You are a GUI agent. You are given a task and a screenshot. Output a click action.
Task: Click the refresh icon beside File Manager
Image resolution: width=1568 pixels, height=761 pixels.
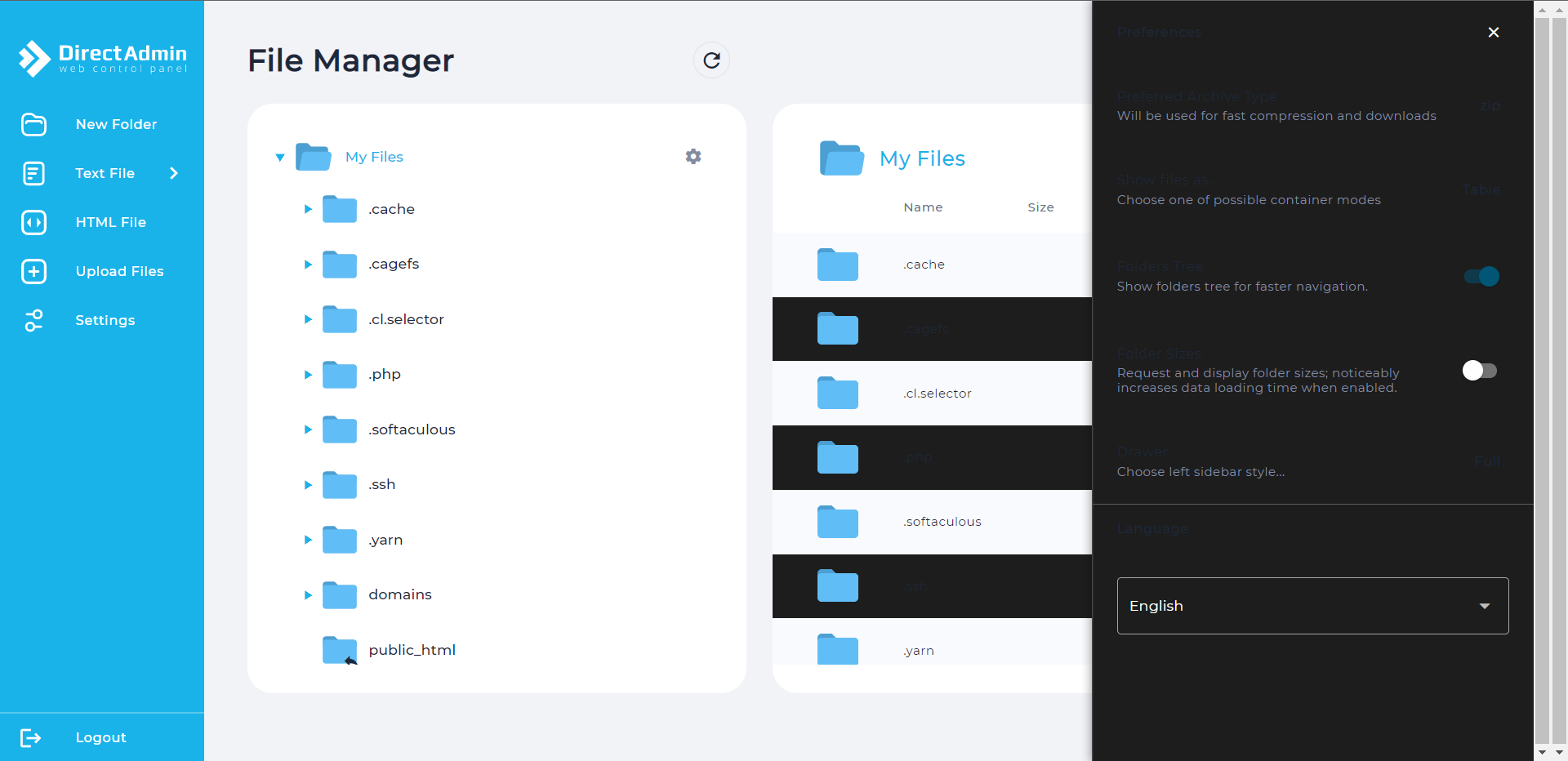[711, 60]
